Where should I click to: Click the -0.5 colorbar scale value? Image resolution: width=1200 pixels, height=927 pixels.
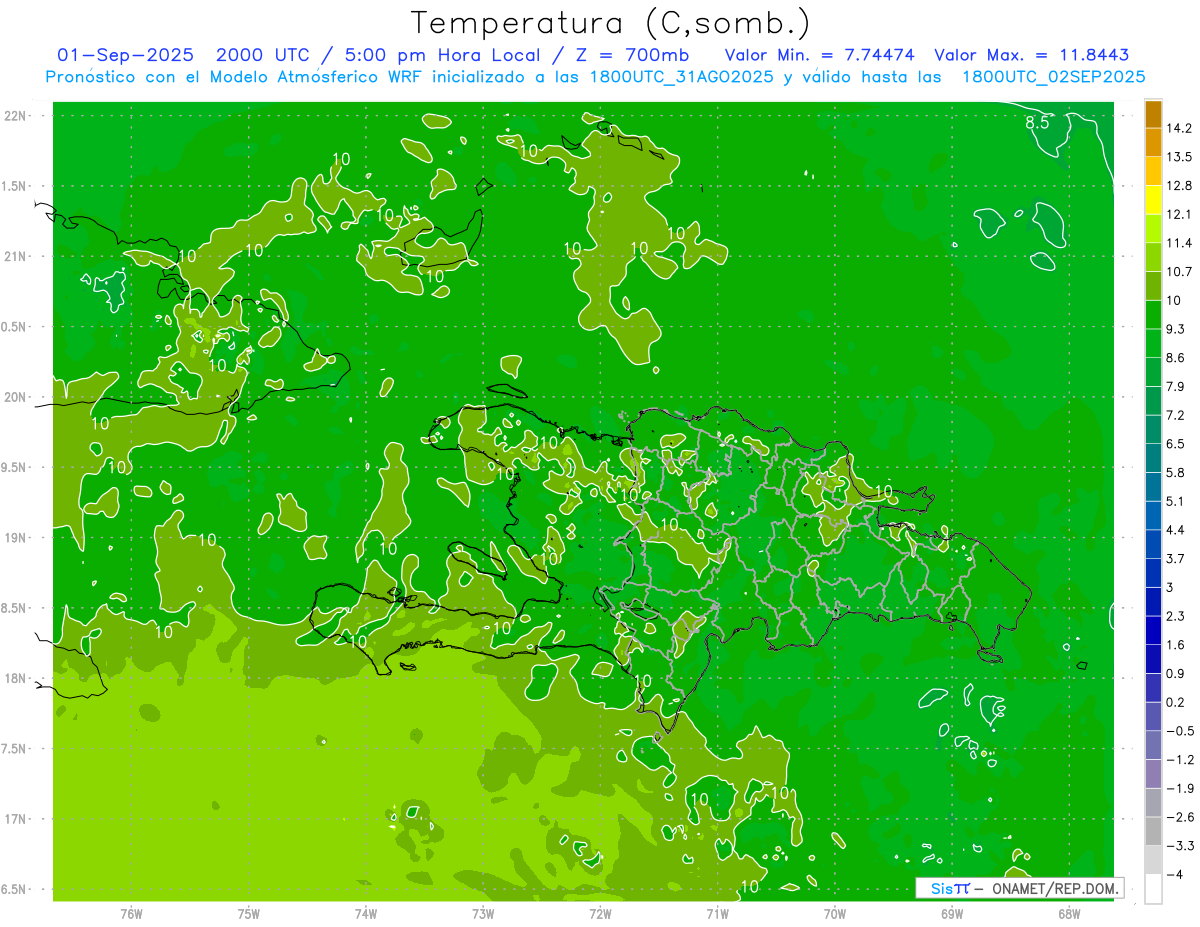click(x=1180, y=731)
